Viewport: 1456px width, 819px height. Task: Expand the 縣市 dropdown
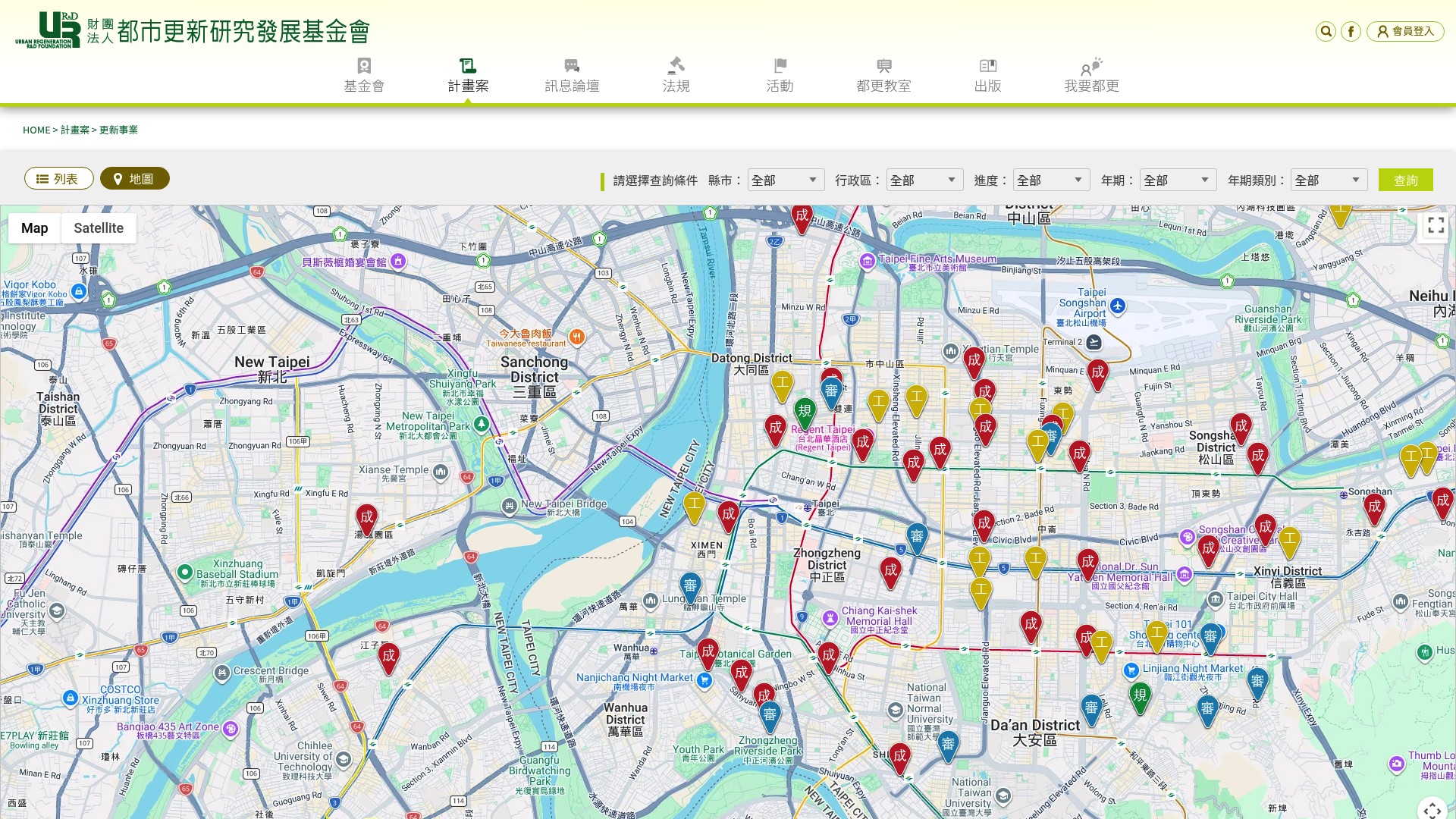click(786, 180)
